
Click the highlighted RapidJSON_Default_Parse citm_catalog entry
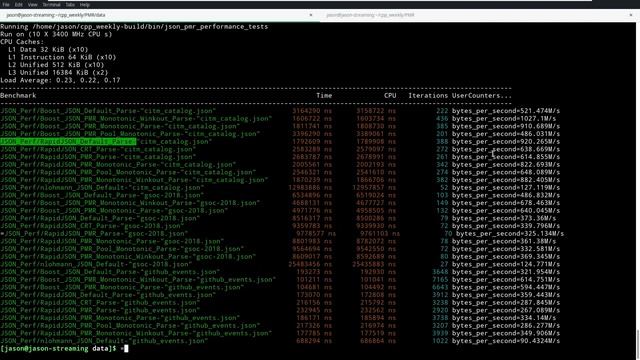(x=68, y=142)
